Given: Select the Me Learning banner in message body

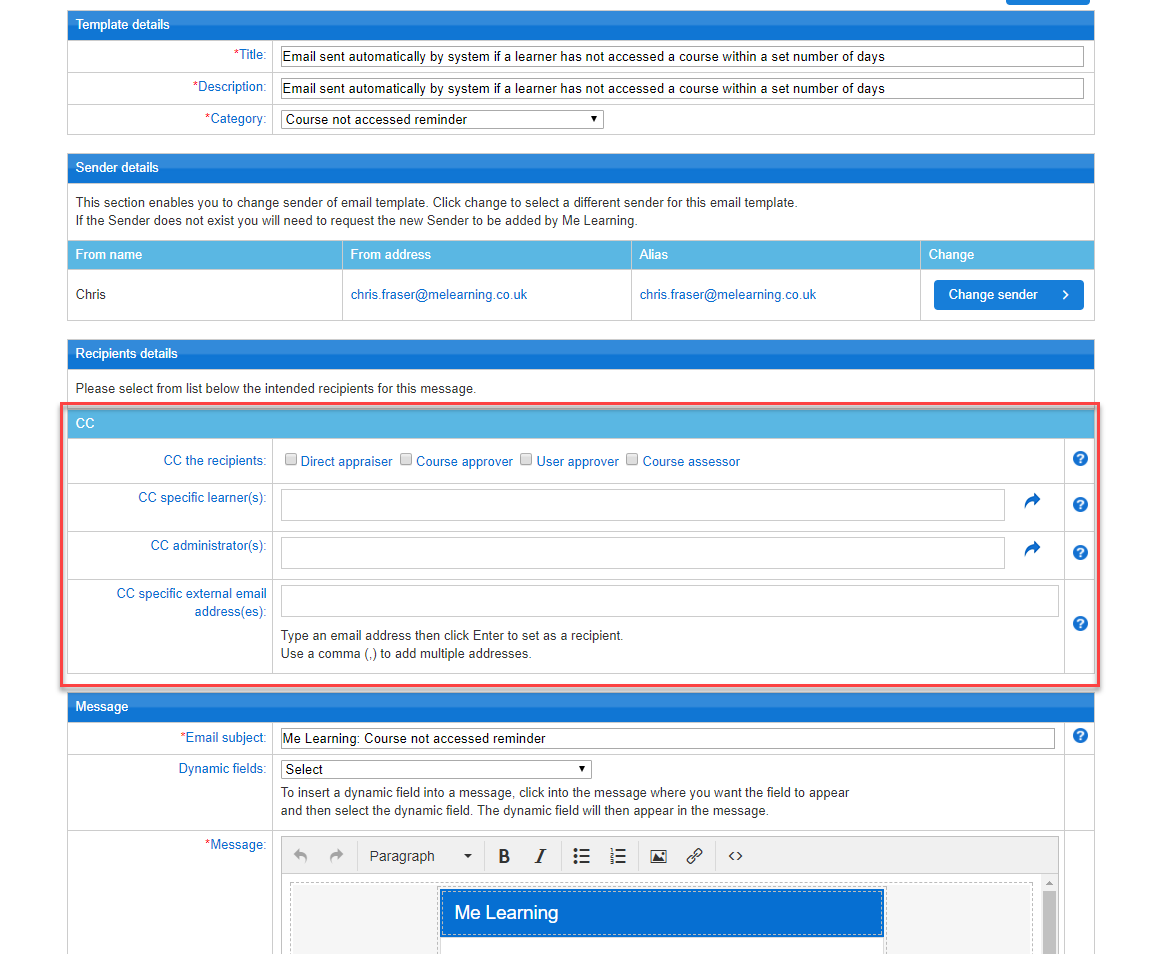Looking at the screenshot, I should (x=662, y=912).
